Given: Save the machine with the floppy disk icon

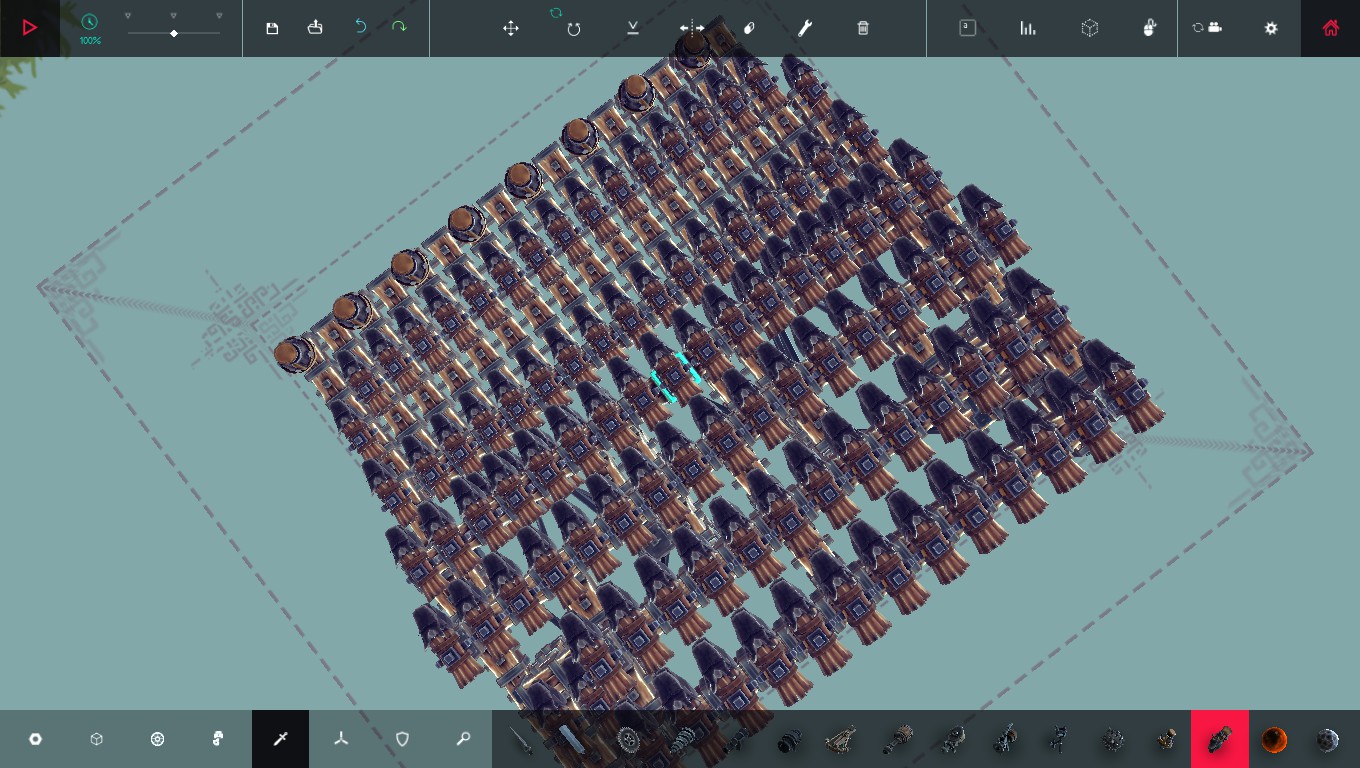Looking at the screenshot, I should (272, 28).
